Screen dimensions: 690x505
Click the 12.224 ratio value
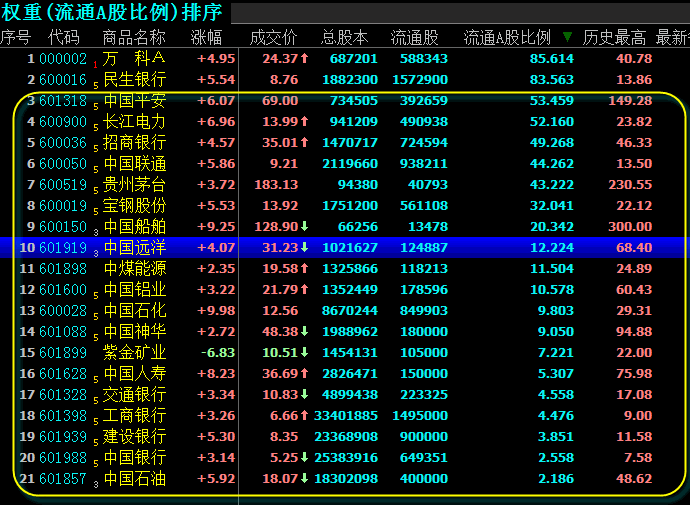552,248
